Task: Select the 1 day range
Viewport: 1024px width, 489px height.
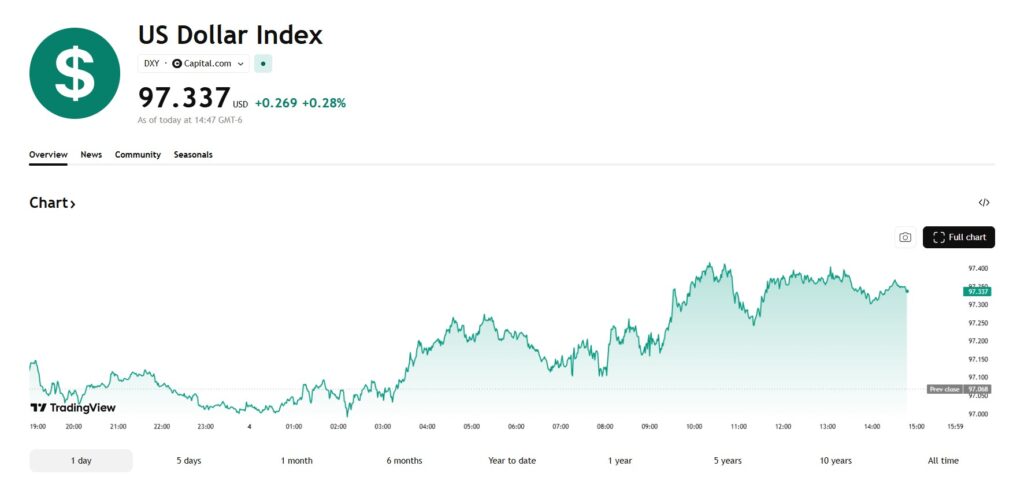Action: 81,461
